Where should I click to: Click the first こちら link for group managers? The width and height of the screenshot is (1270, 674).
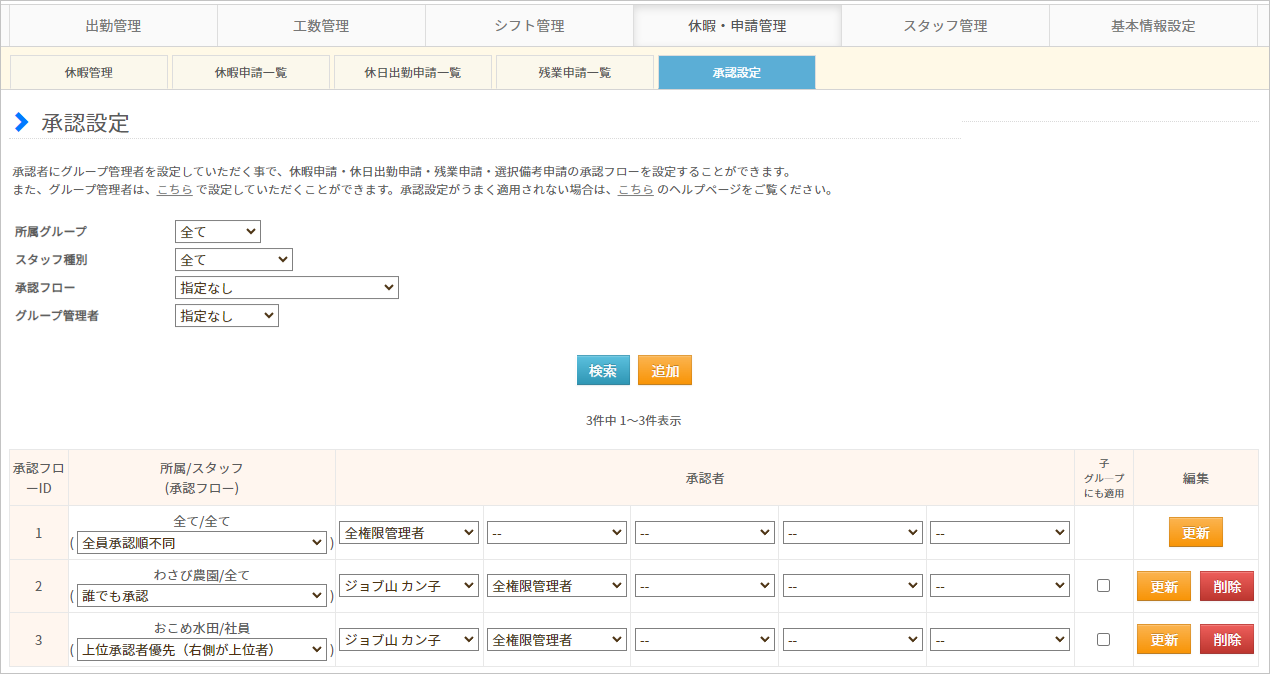(x=175, y=189)
